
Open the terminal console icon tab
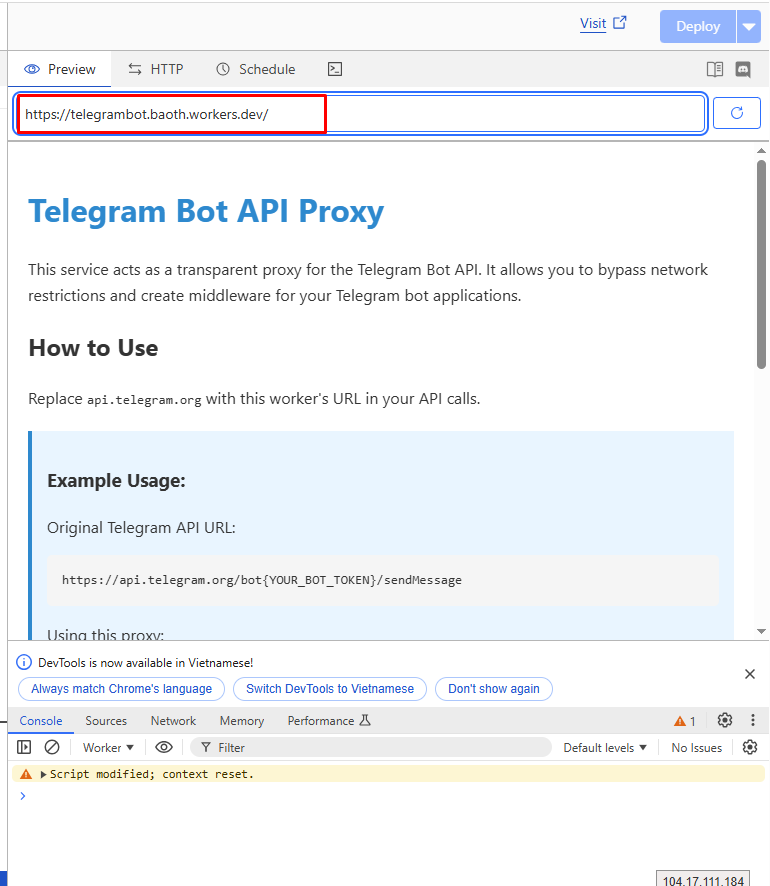point(335,69)
